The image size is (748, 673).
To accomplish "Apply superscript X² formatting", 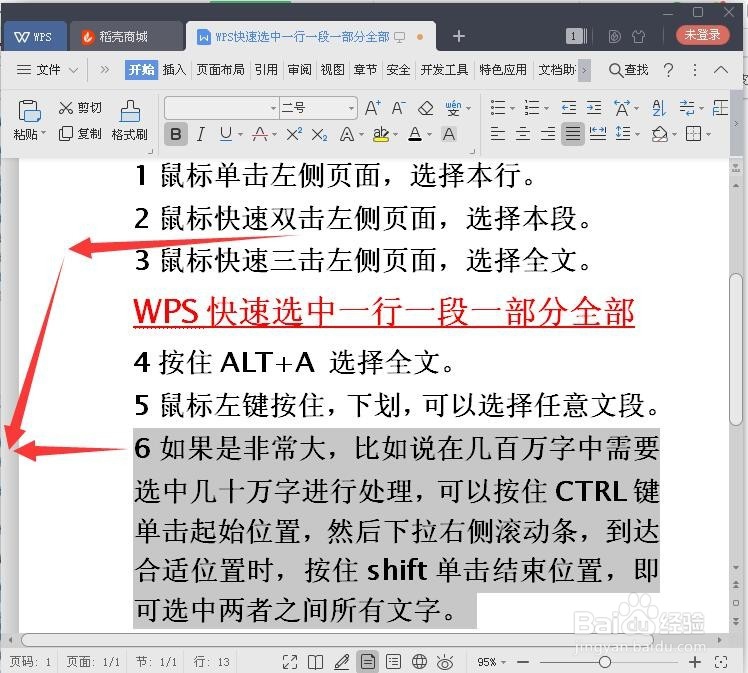I will coord(294,135).
